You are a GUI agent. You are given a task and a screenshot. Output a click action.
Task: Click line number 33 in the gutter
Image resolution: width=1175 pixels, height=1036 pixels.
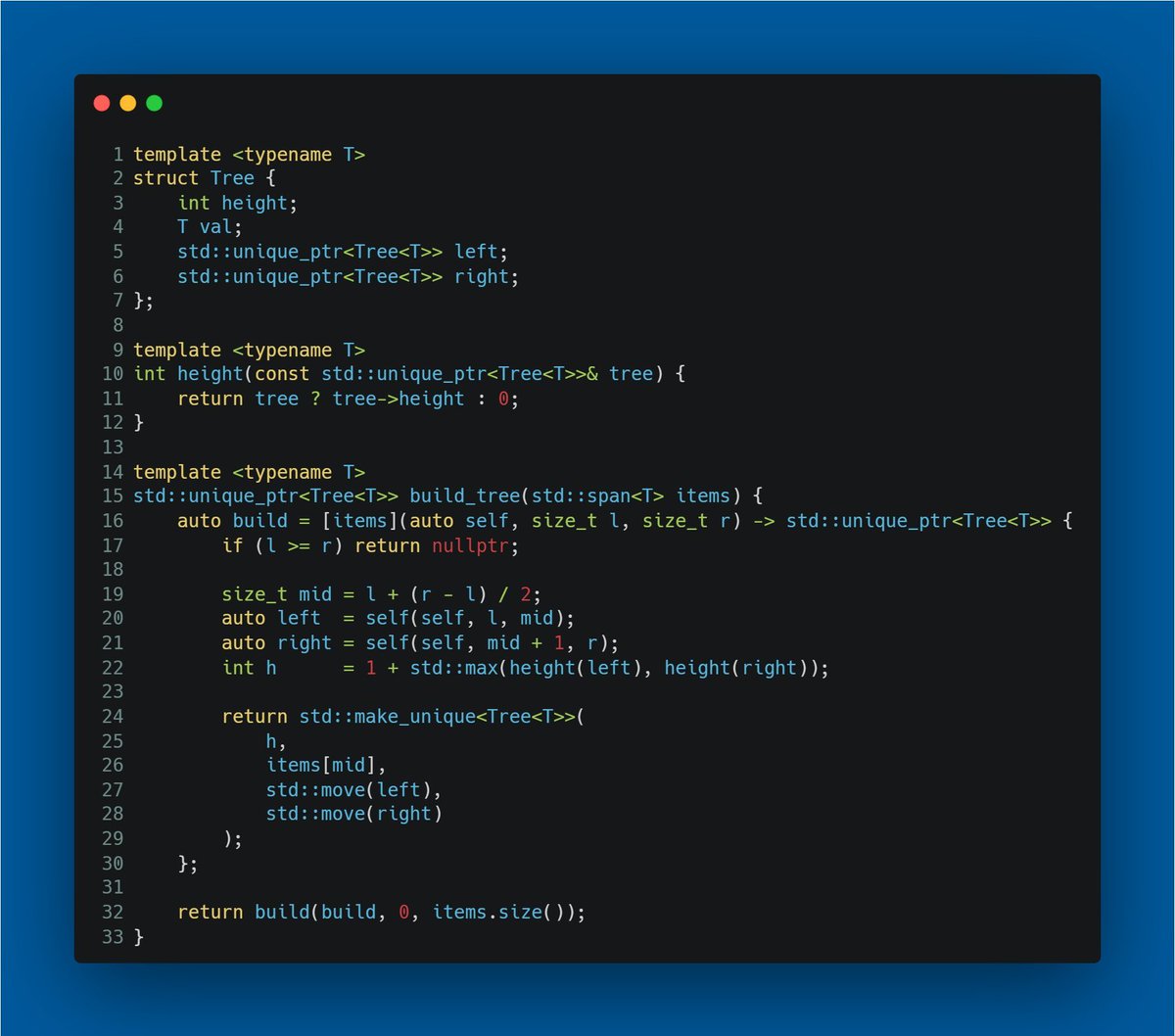point(113,937)
